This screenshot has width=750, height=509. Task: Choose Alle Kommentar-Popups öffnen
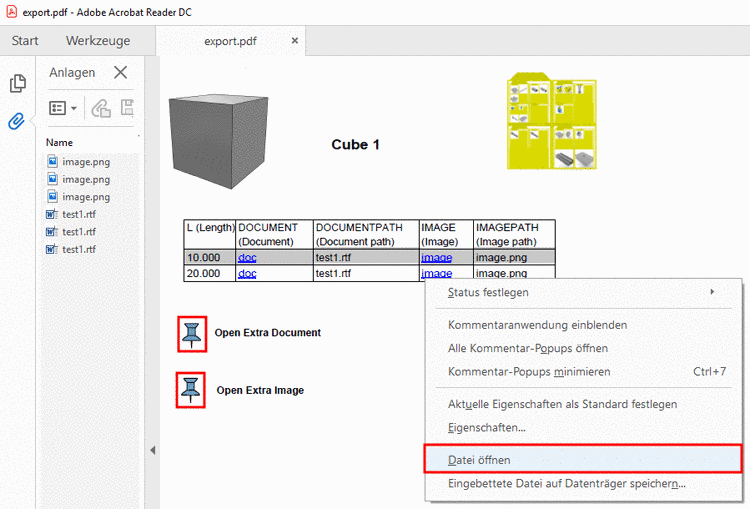(x=584, y=348)
